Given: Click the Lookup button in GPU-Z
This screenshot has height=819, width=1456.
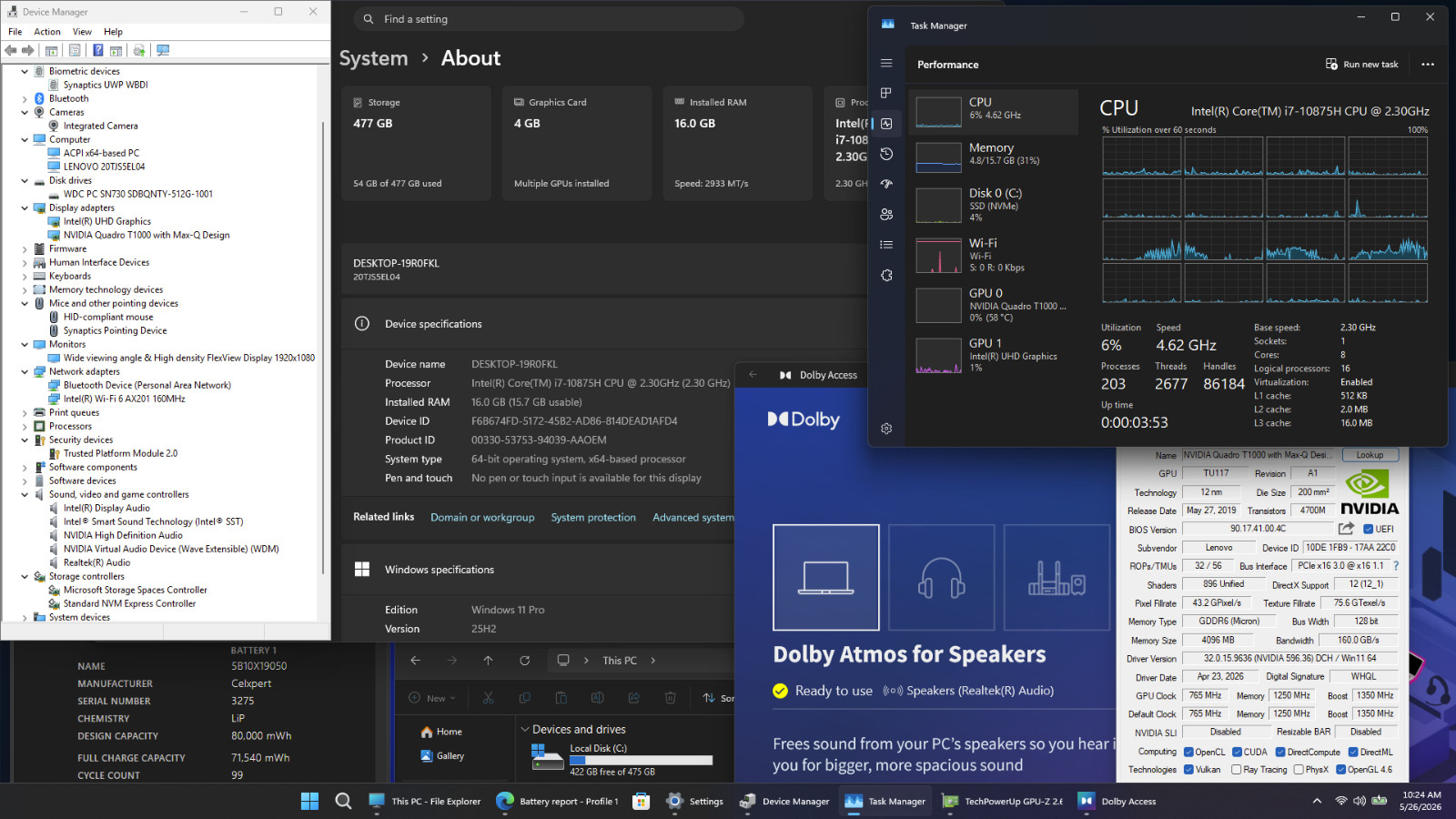Looking at the screenshot, I should click(x=1370, y=455).
